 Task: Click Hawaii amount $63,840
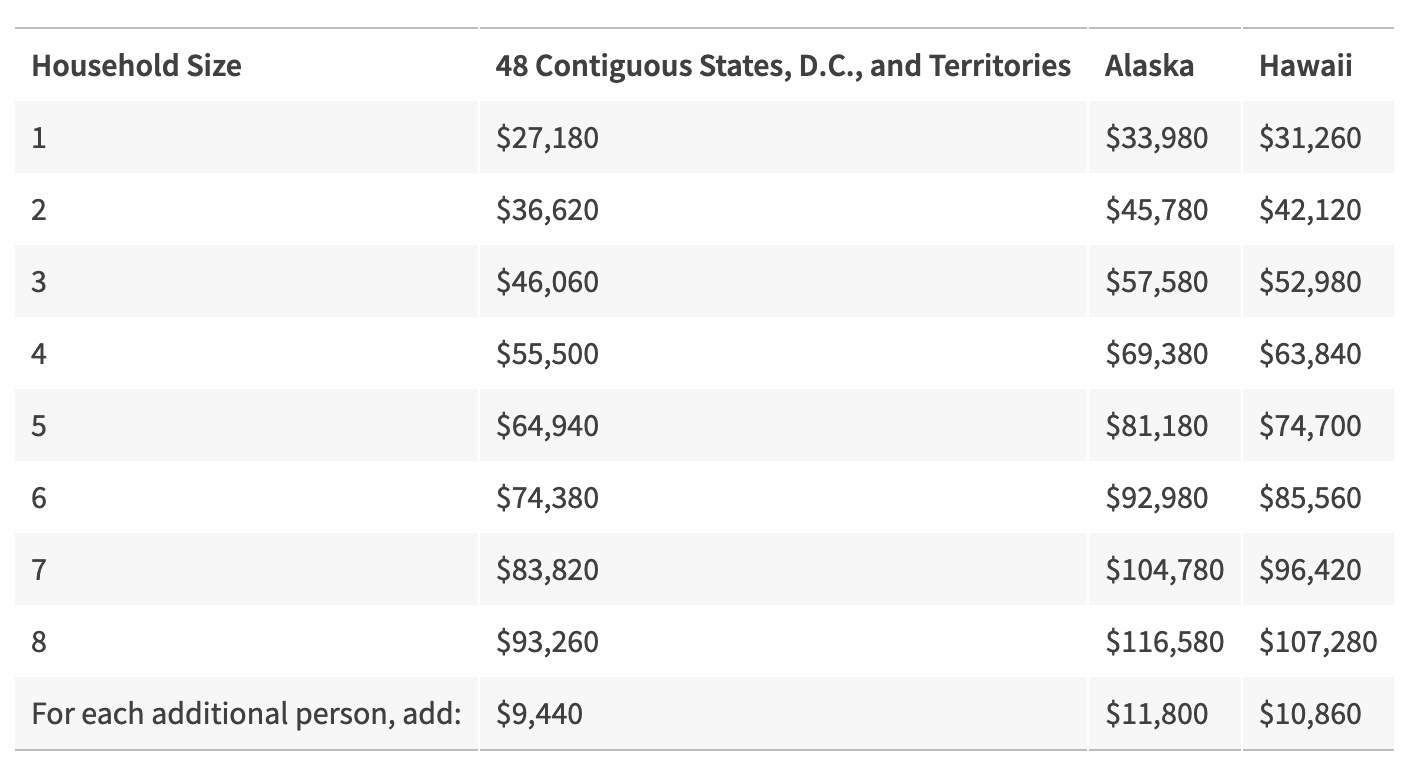(x=1310, y=354)
